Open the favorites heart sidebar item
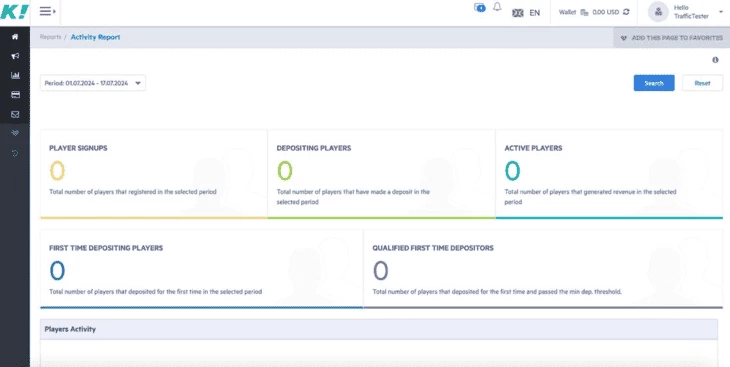The width and height of the screenshot is (730, 367). click(x=15, y=134)
